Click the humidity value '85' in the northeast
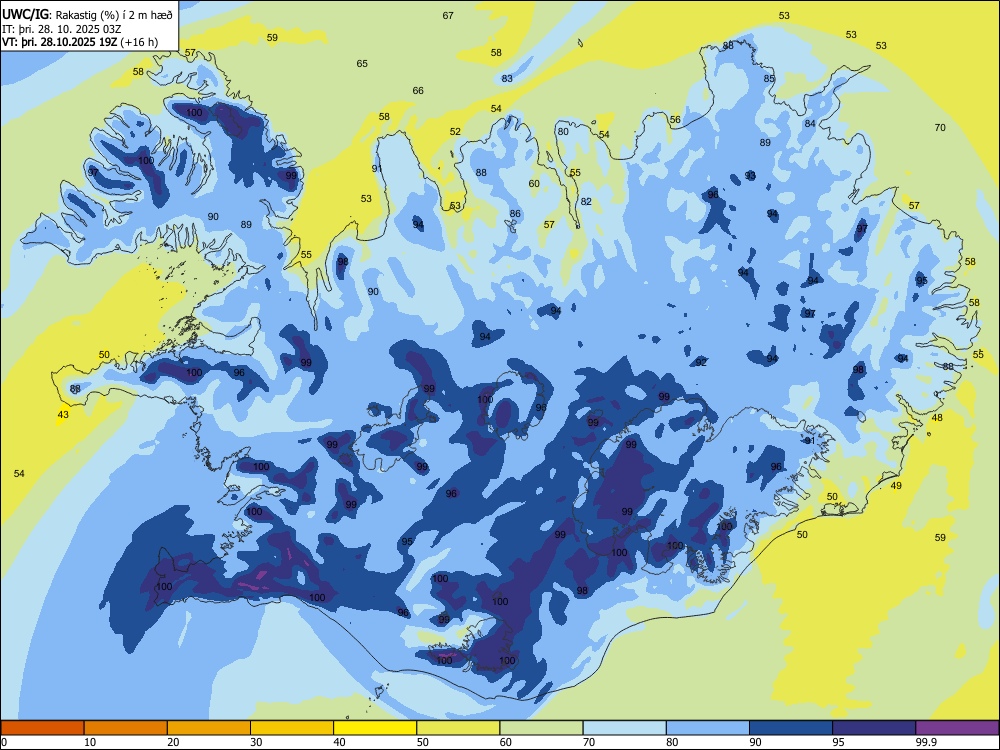The image size is (1000, 750). [769, 78]
